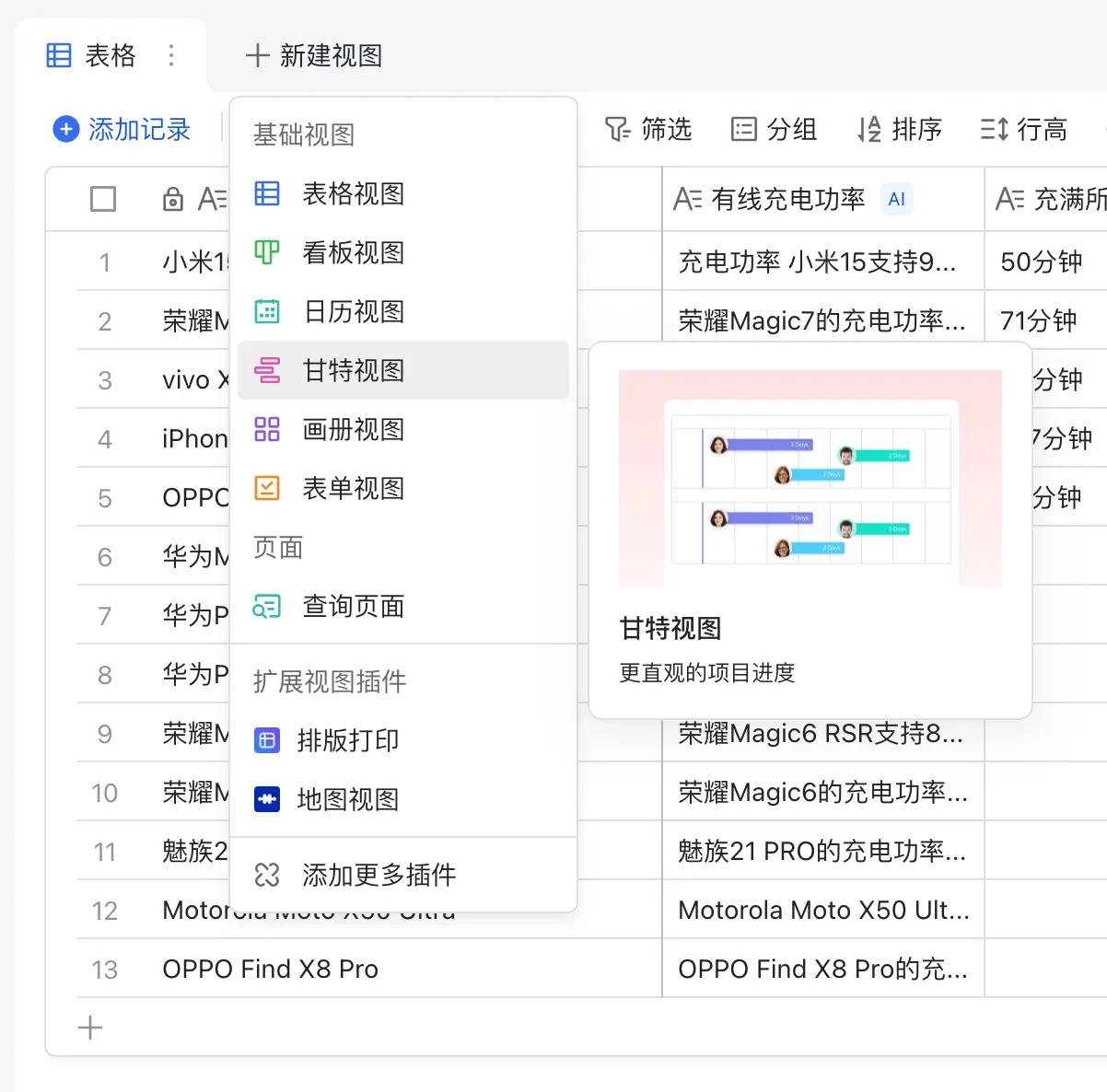Screen dimensions: 1107x1092
Task: Open the 行高 row height menu
Action: (x=1023, y=130)
